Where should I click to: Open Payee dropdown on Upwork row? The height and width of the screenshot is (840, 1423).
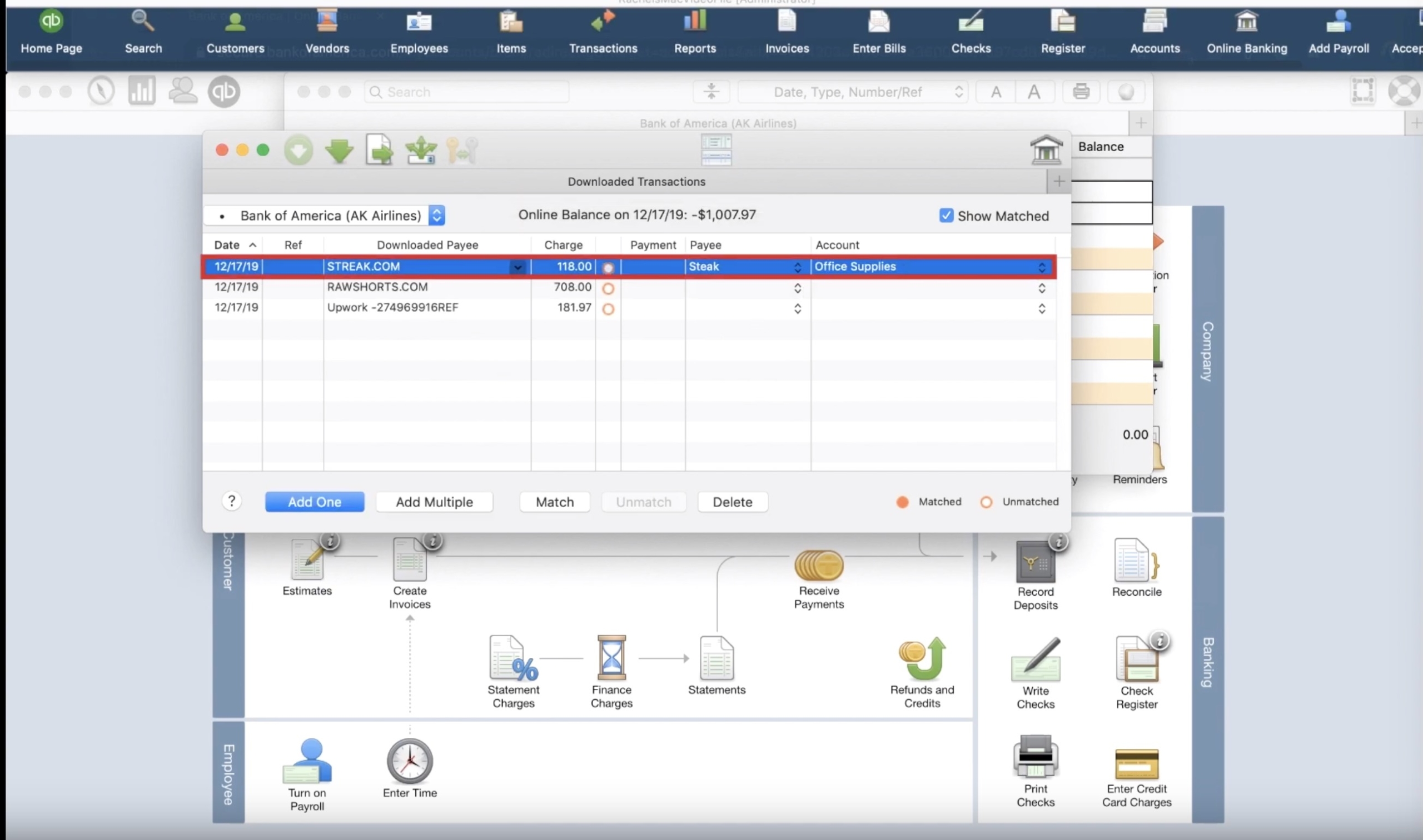(797, 308)
